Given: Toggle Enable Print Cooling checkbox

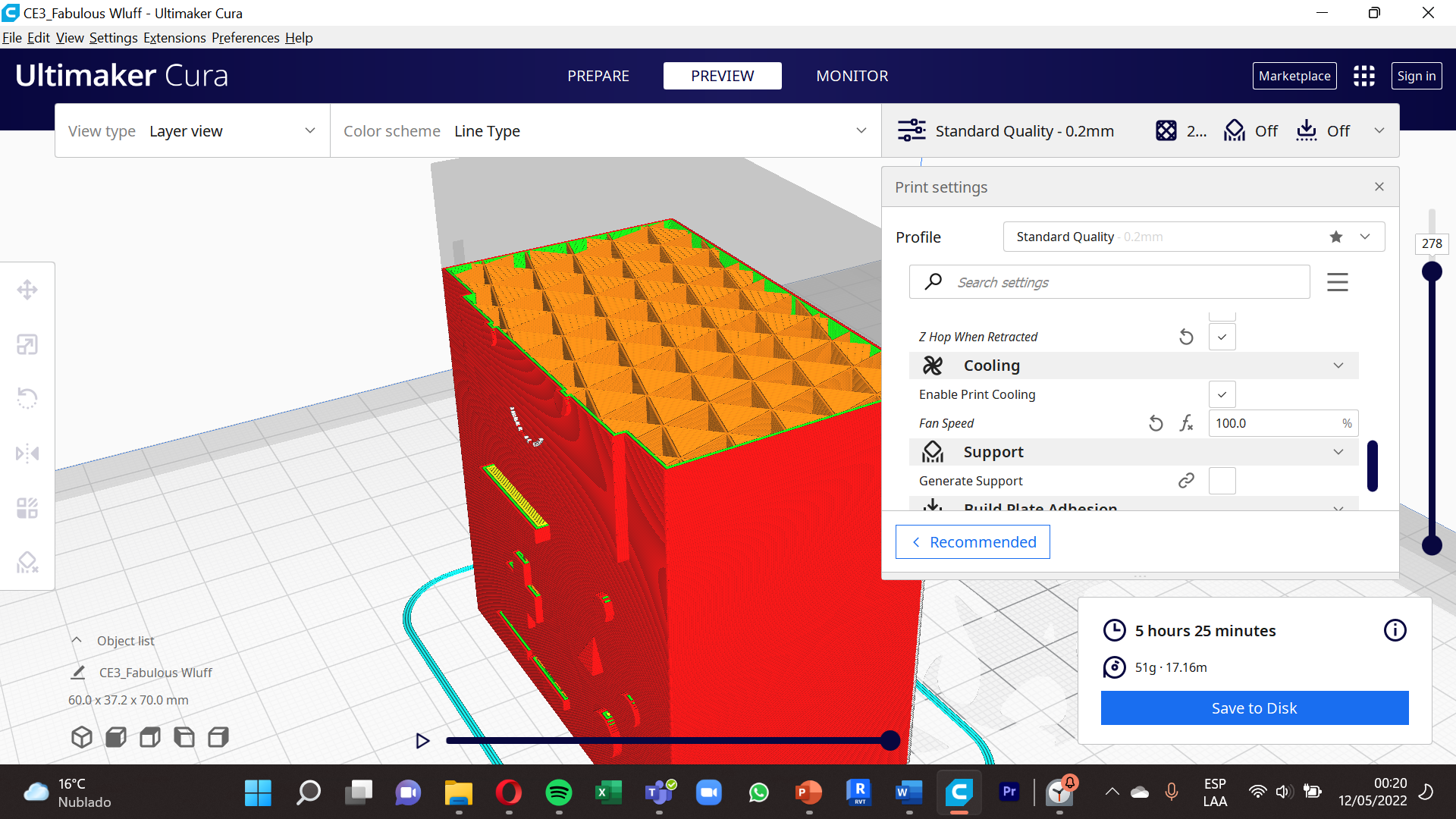Looking at the screenshot, I should coord(1222,394).
